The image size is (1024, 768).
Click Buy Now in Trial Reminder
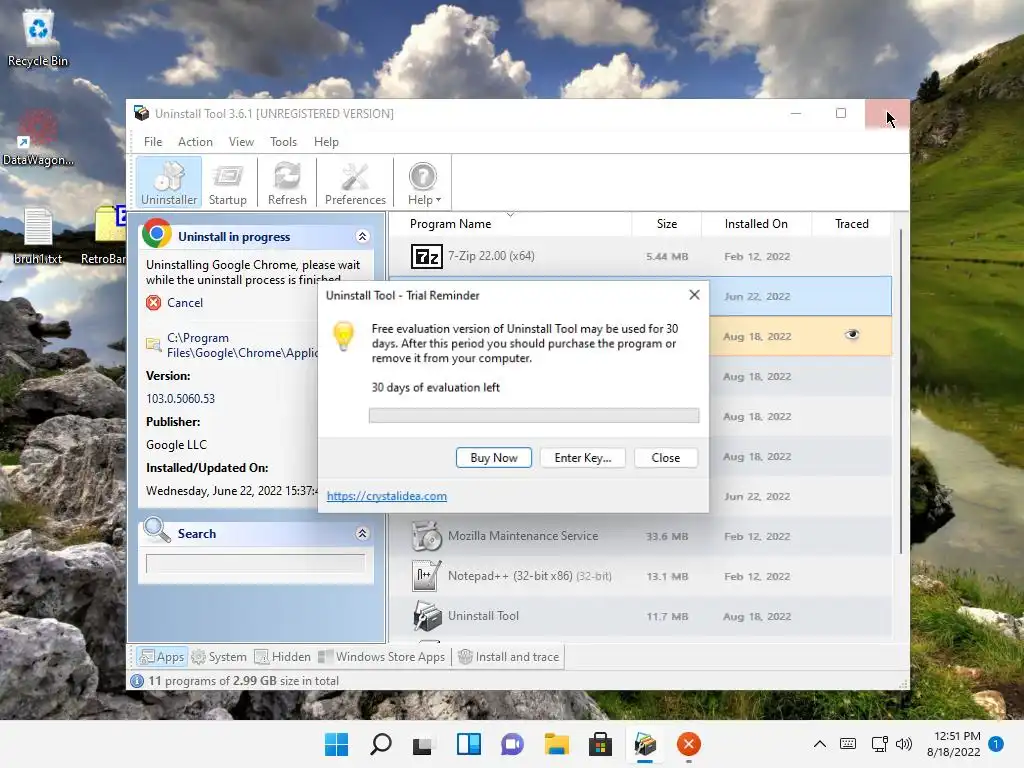click(494, 458)
